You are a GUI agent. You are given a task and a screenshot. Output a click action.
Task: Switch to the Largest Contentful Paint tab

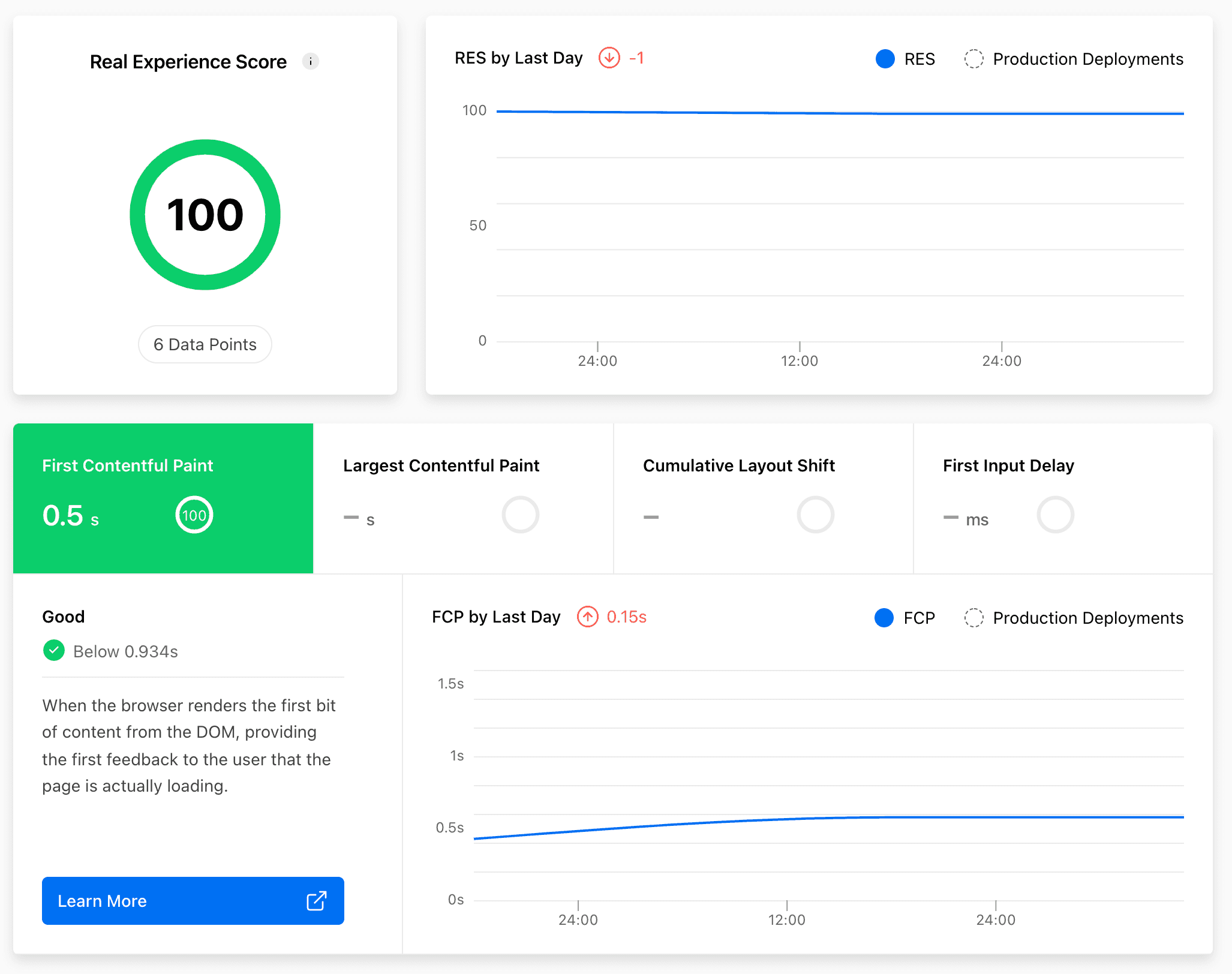click(x=441, y=466)
